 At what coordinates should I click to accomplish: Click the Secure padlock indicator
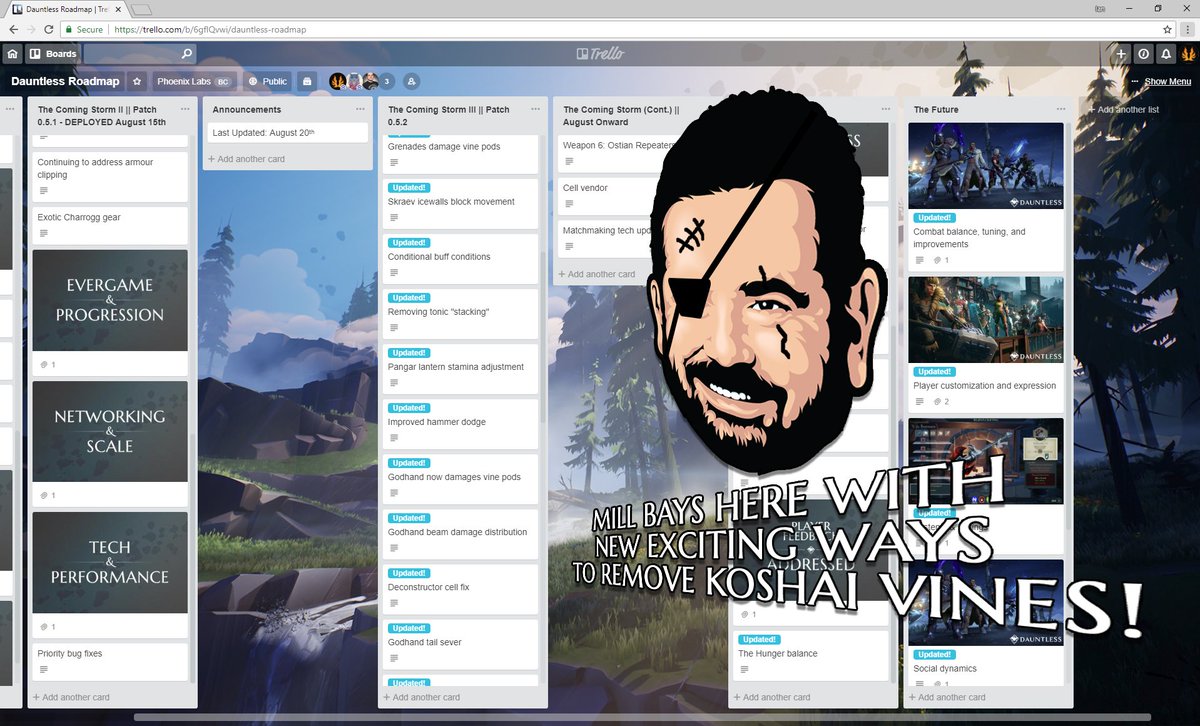[84, 30]
